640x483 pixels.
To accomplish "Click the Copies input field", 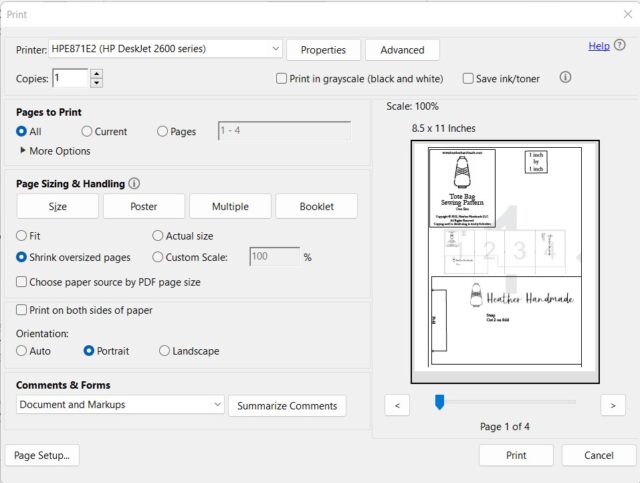I will pos(70,78).
